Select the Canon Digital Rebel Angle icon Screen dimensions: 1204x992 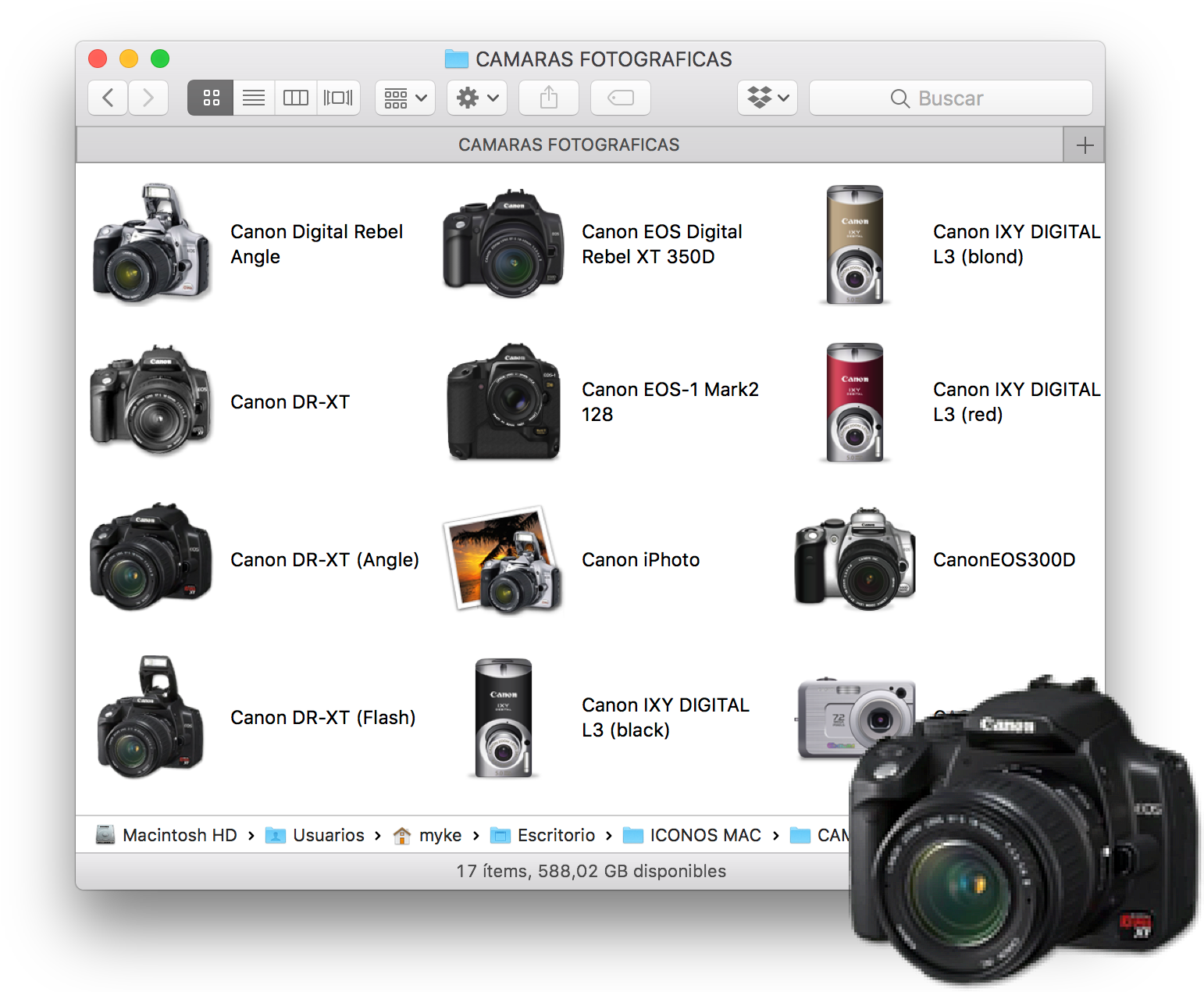151,244
